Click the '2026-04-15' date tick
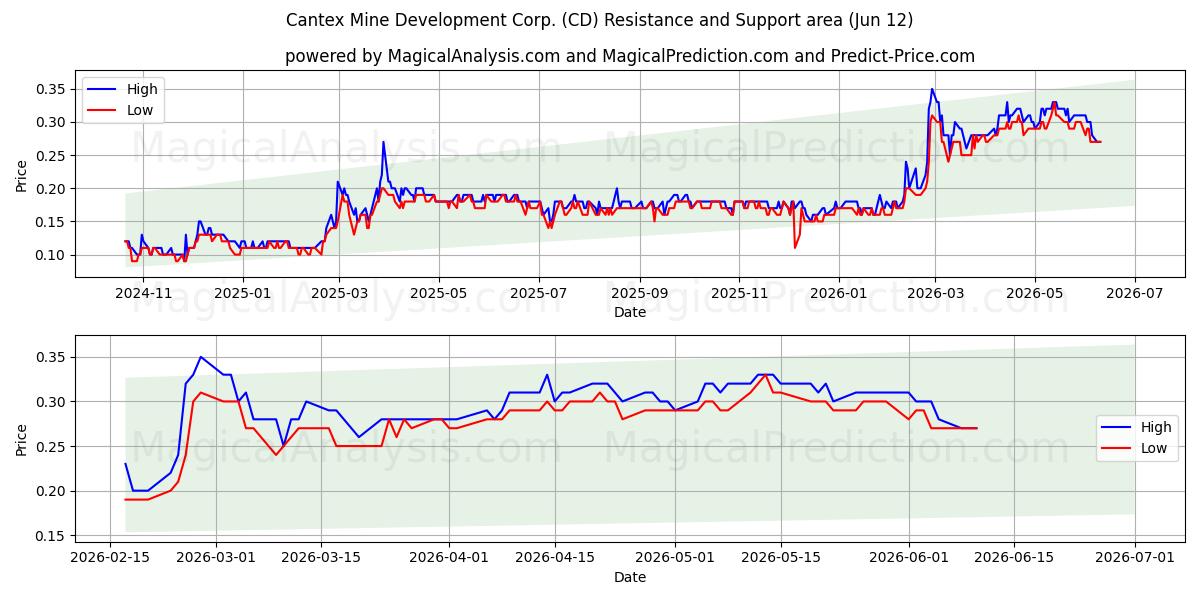1200x600 pixels. point(554,558)
